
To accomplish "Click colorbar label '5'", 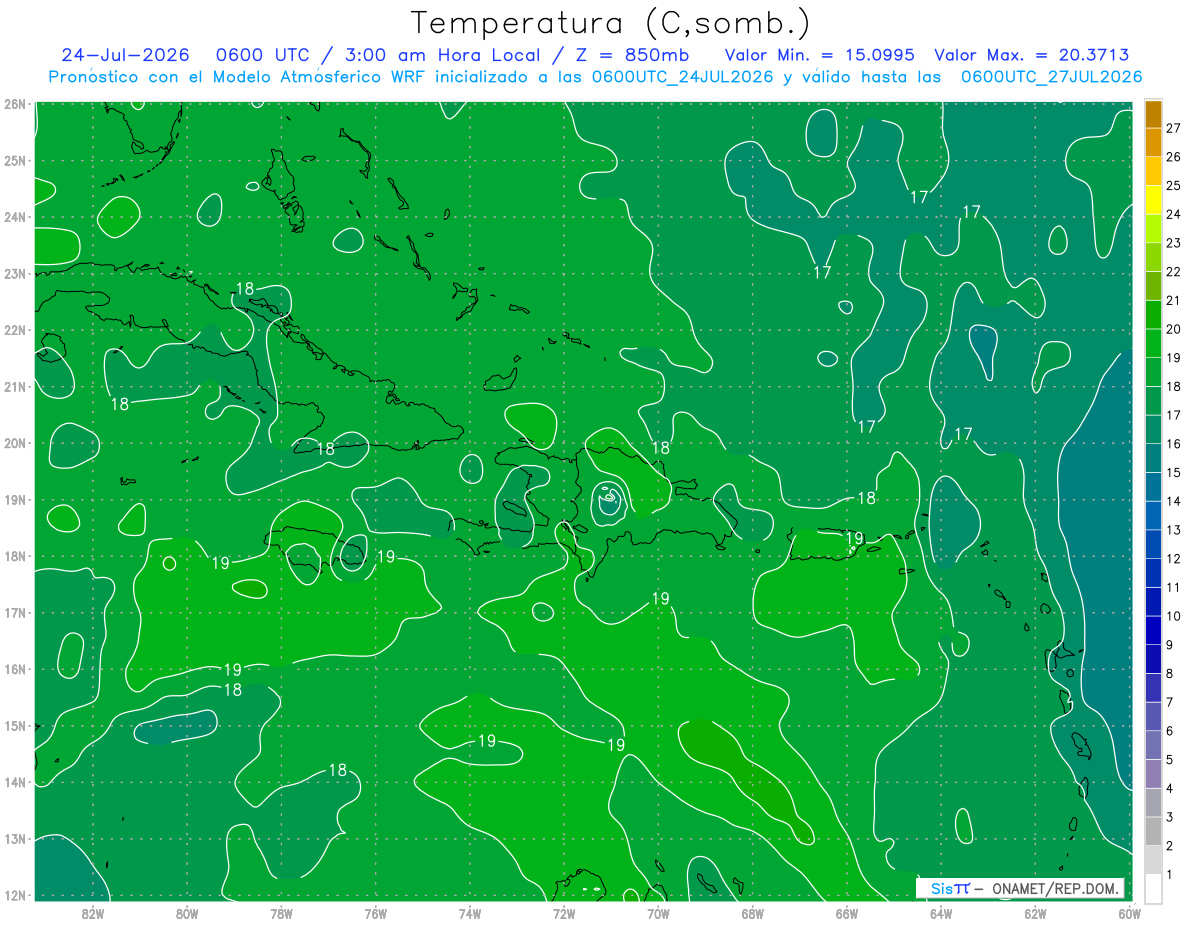I will click(x=1170, y=760).
